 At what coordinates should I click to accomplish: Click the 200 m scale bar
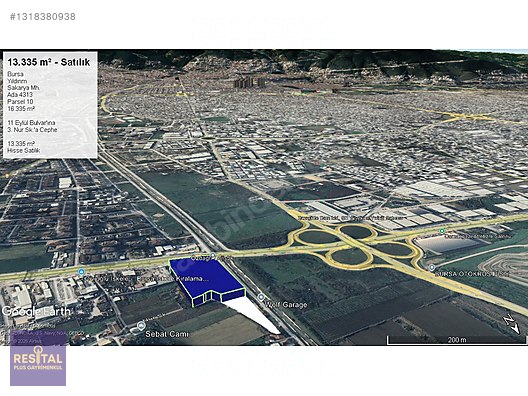pyautogui.click(x=456, y=340)
